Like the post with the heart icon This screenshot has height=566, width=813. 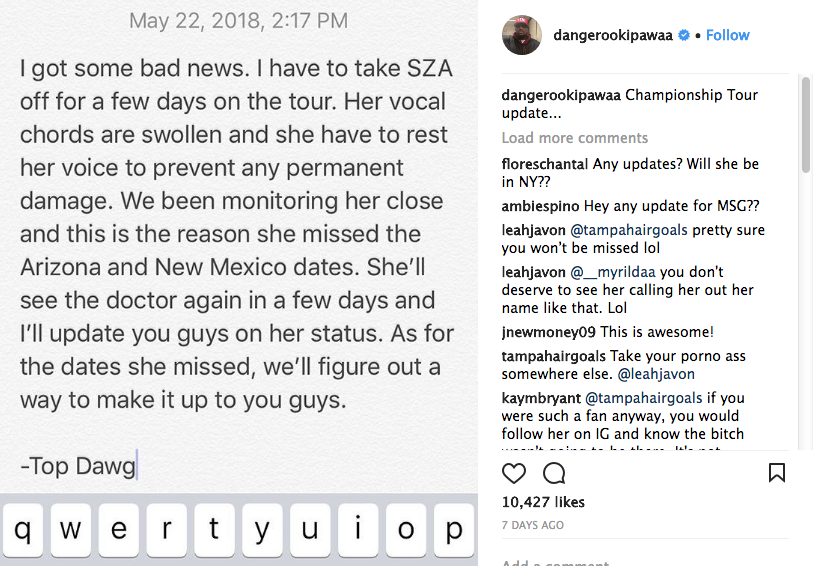(x=513, y=472)
